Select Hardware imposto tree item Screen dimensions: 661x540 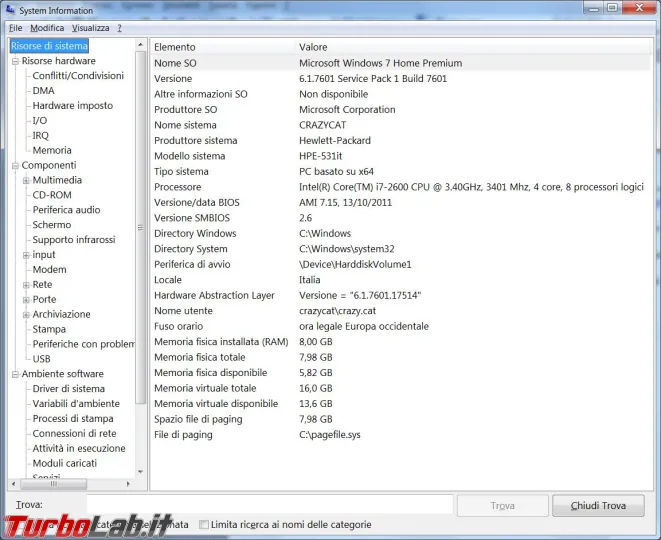point(73,105)
